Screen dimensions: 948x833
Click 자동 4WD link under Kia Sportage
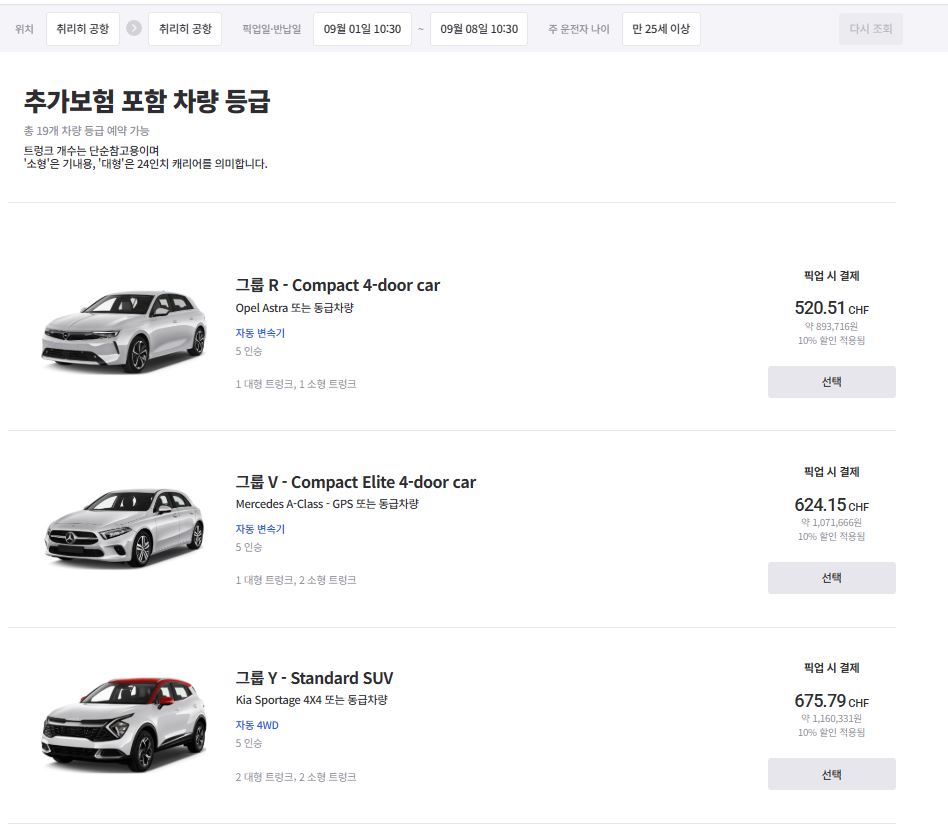coord(257,725)
